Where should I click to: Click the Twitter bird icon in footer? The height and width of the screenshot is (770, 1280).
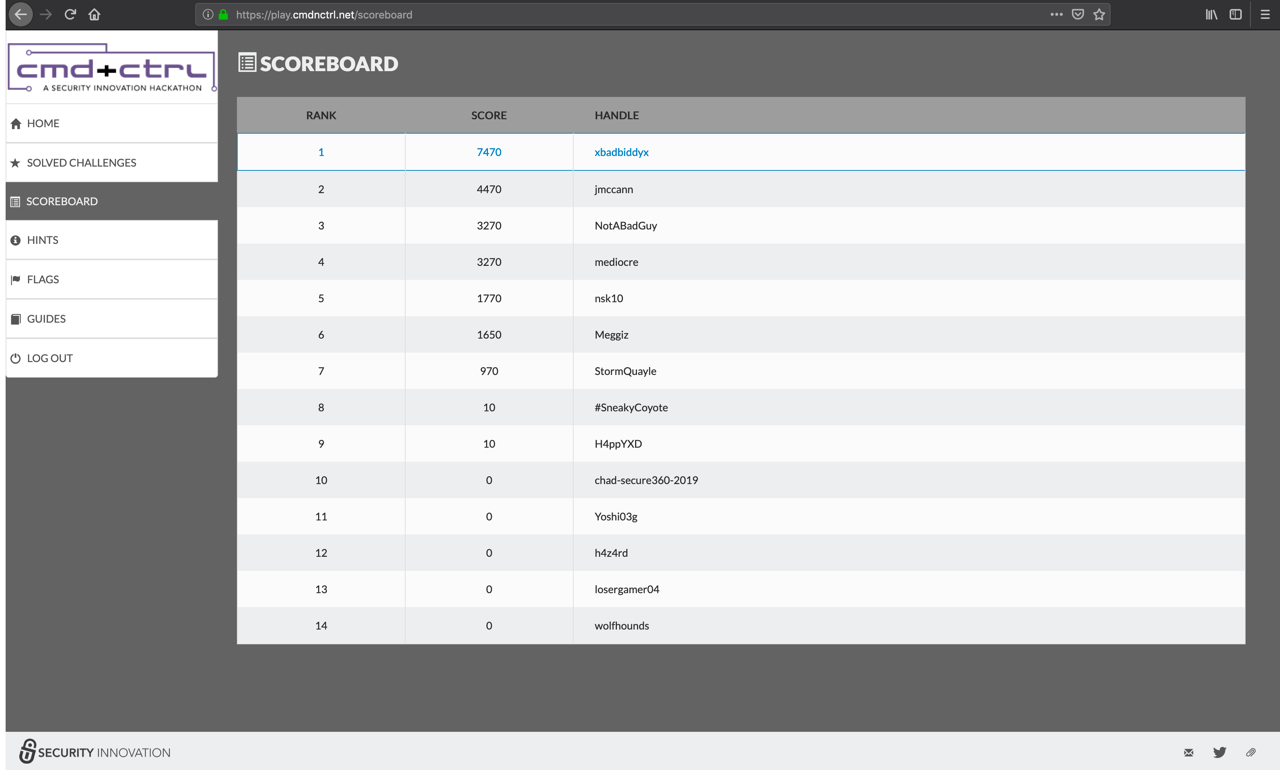(1219, 752)
